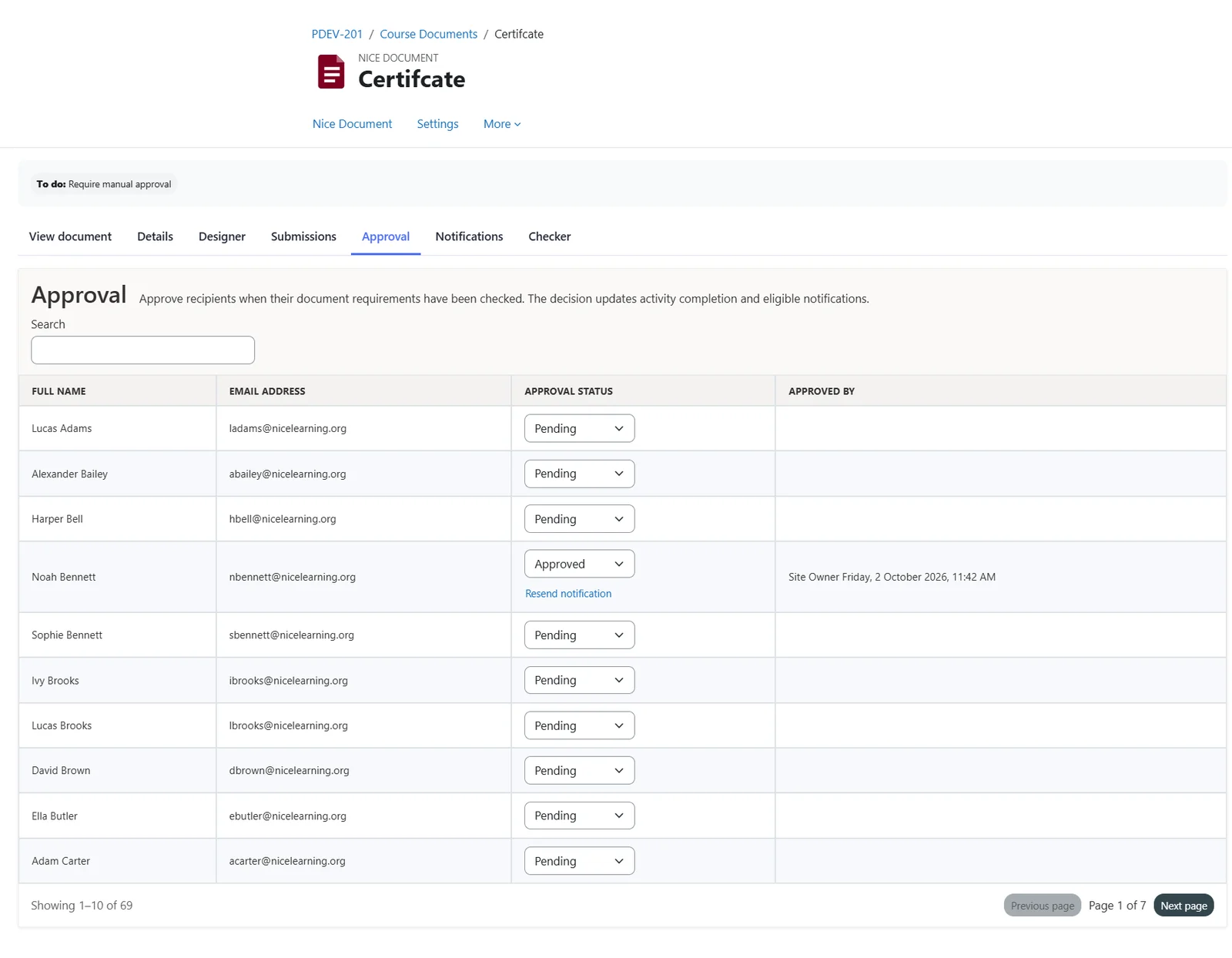This screenshot has height=958, width=1232.
Task: Open approval status dropdown for Lucas Brooks
Action: (x=579, y=725)
